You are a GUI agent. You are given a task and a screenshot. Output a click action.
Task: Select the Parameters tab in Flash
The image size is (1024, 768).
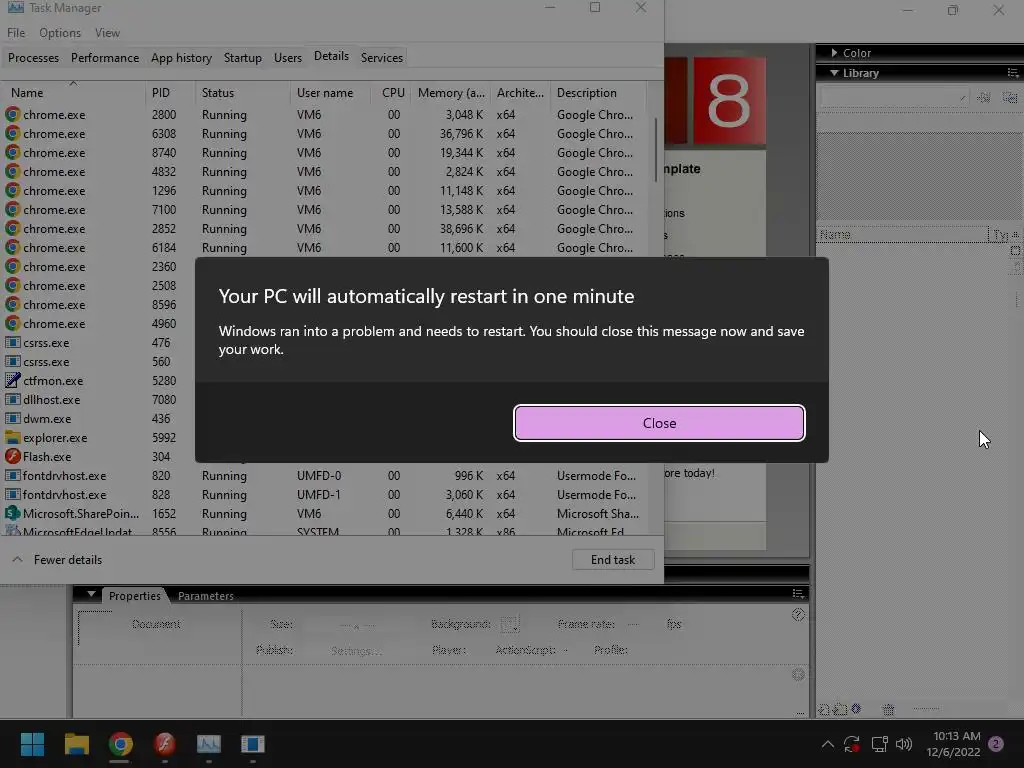click(x=206, y=596)
